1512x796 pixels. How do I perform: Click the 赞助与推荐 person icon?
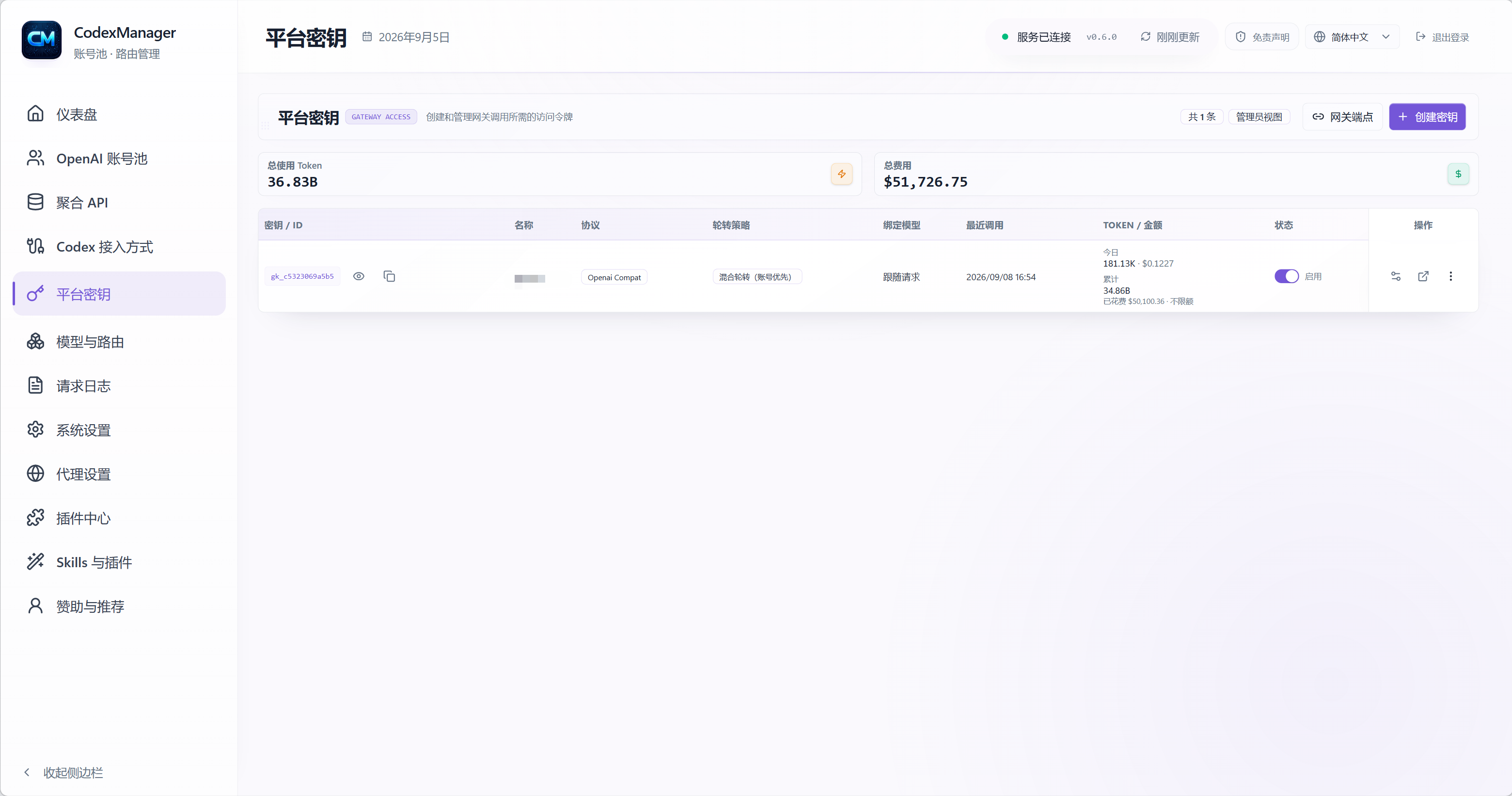click(35, 606)
